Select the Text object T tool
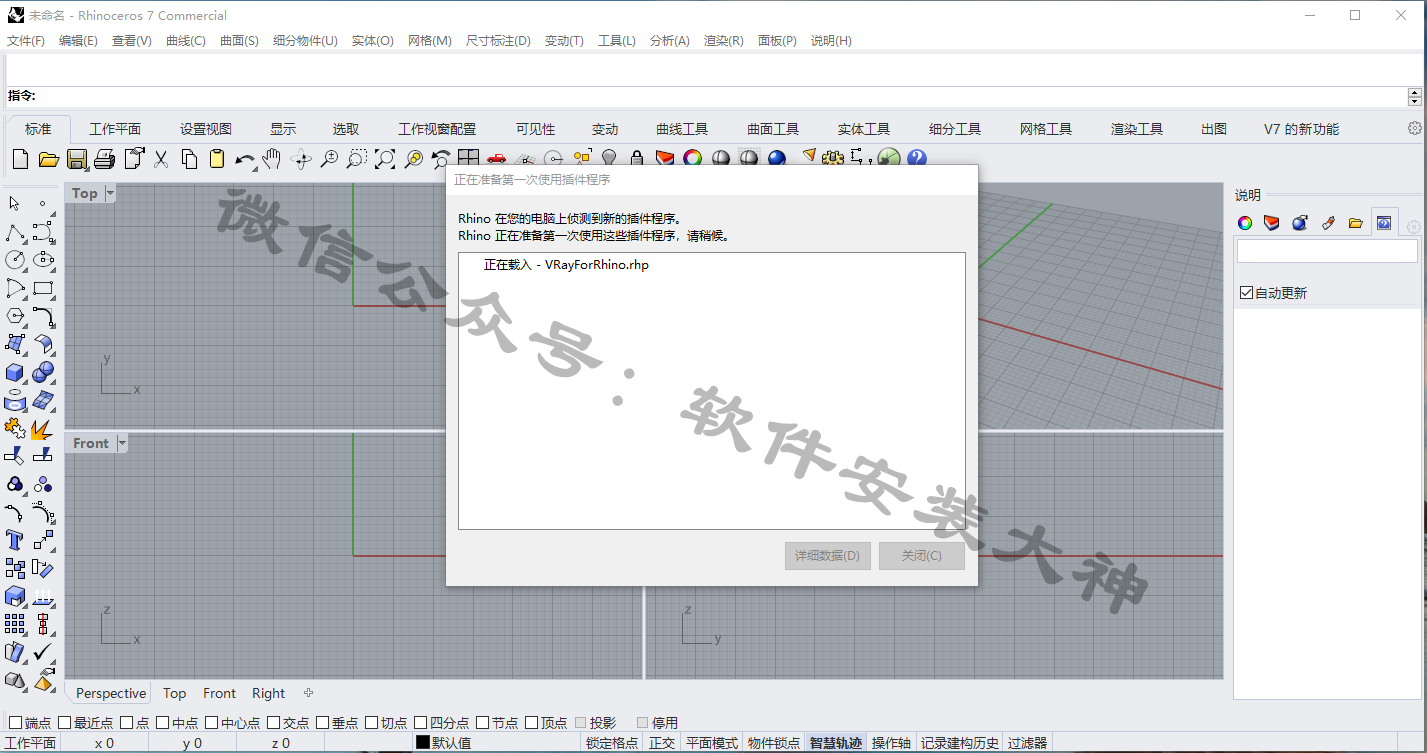Image resolution: width=1427 pixels, height=753 pixels. click(15, 540)
